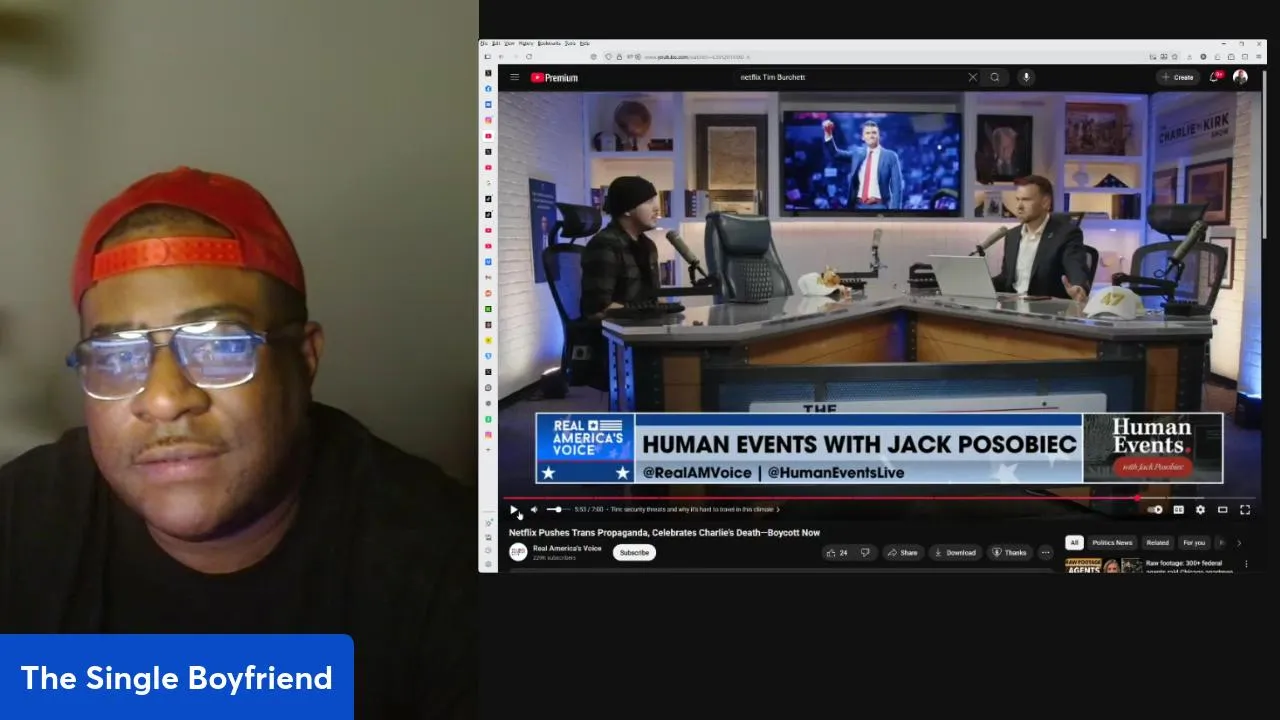Like the video (24 likes)
The height and width of the screenshot is (720, 1280).
837,552
